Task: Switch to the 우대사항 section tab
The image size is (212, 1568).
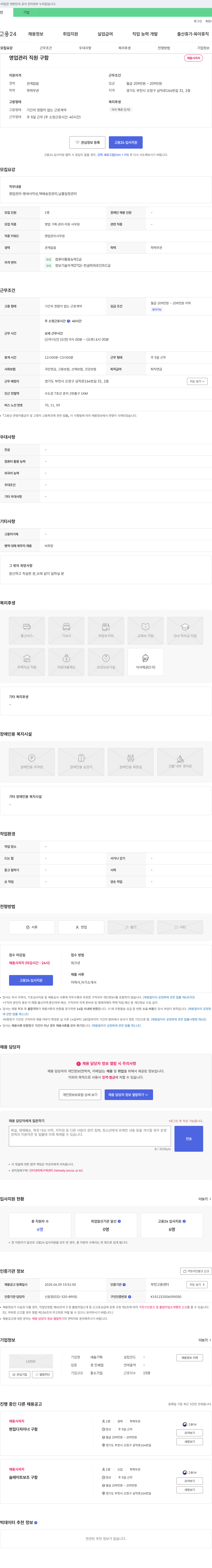Action: [x=85, y=48]
